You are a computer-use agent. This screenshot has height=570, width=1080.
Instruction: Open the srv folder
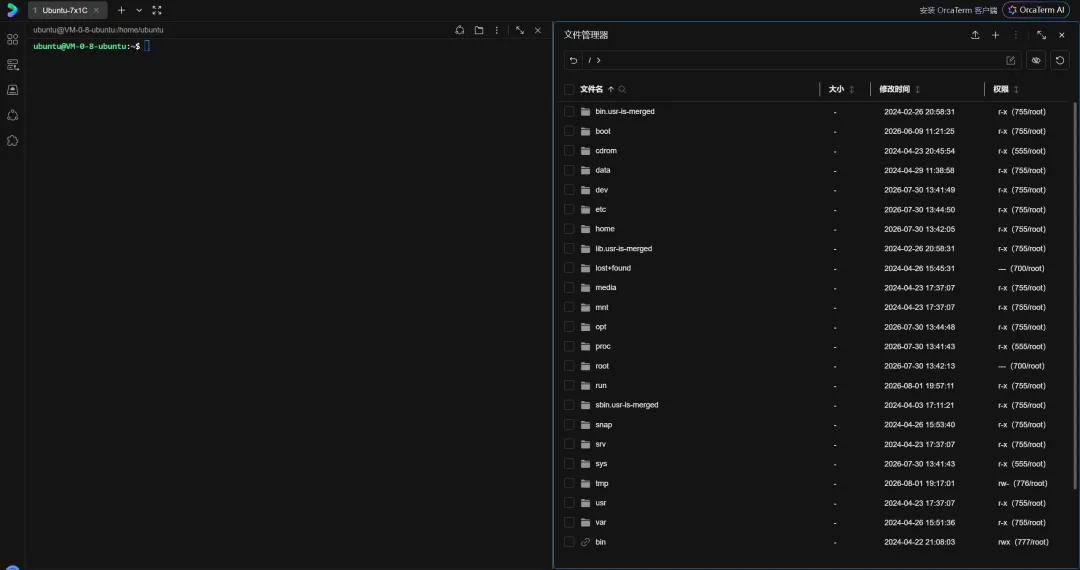(601, 445)
